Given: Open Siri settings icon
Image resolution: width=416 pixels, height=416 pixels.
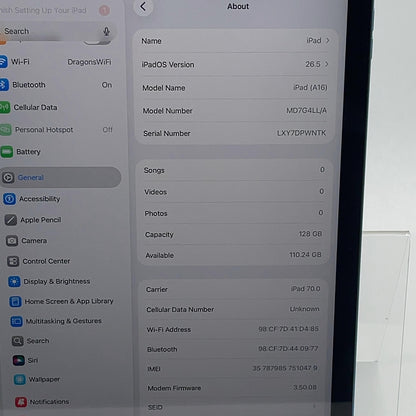Looking at the screenshot, I should coord(19,360).
